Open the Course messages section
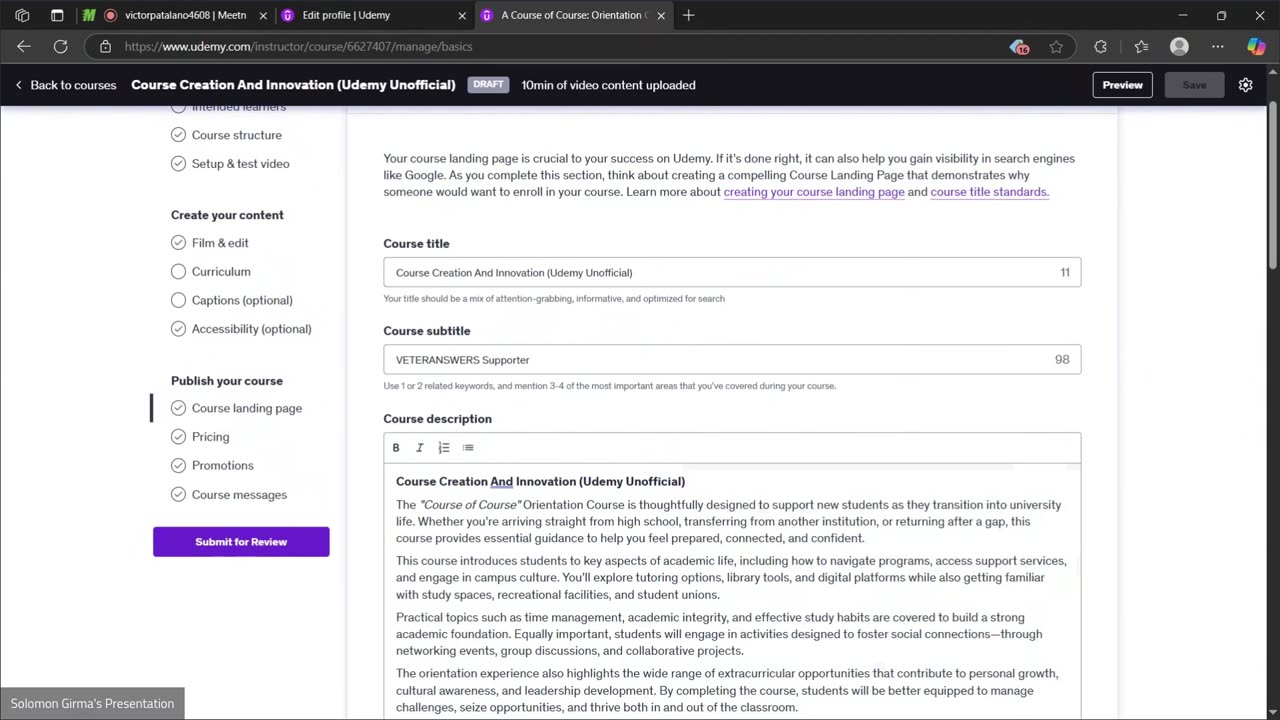 click(x=239, y=495)
